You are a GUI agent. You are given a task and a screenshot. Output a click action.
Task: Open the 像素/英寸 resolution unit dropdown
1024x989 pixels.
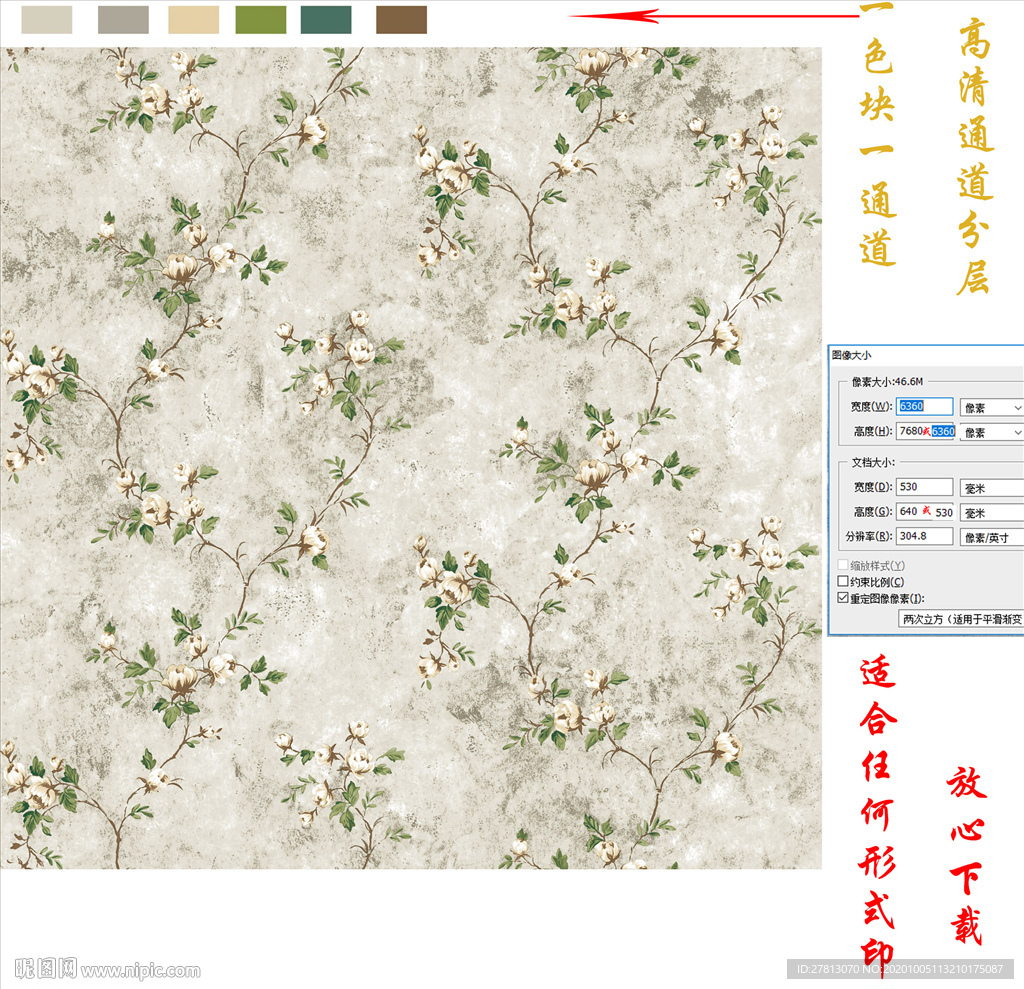[x=992, y=538]
